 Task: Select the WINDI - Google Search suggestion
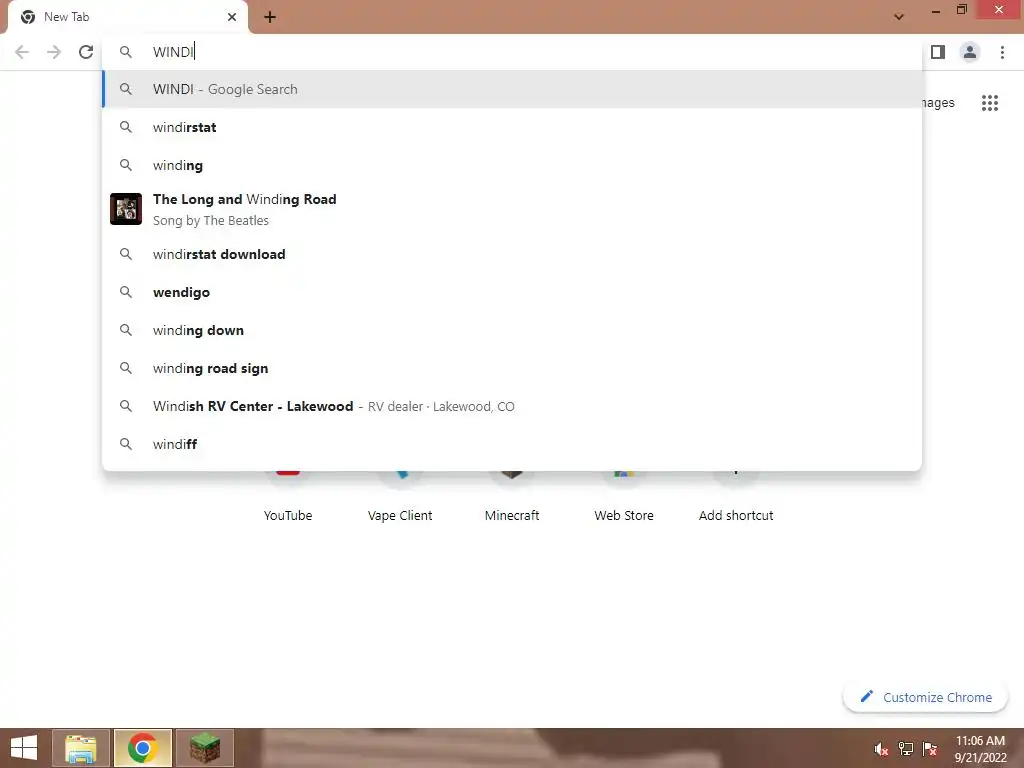pos(512,89)
